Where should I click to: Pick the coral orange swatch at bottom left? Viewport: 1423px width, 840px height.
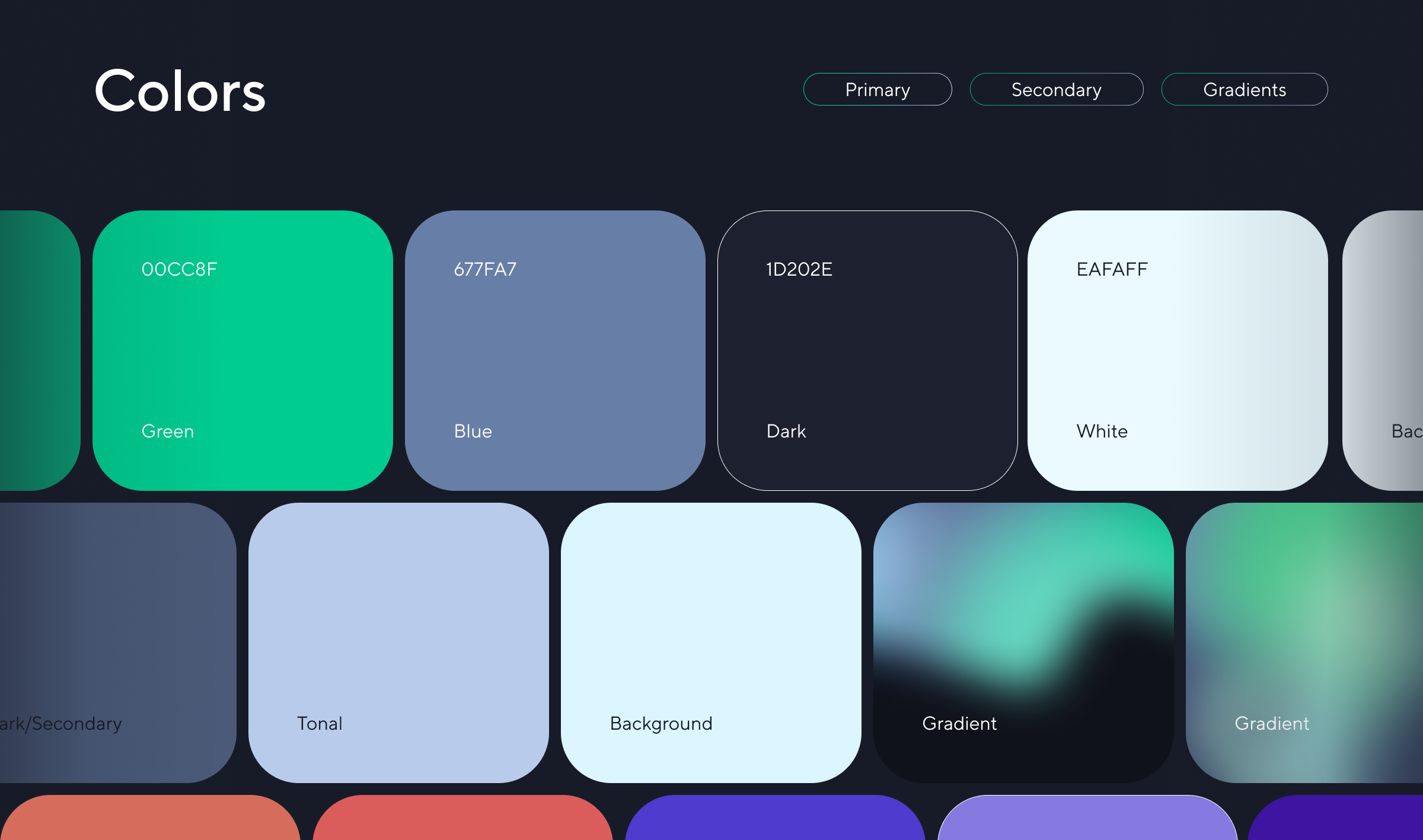(x=150, y=820)
